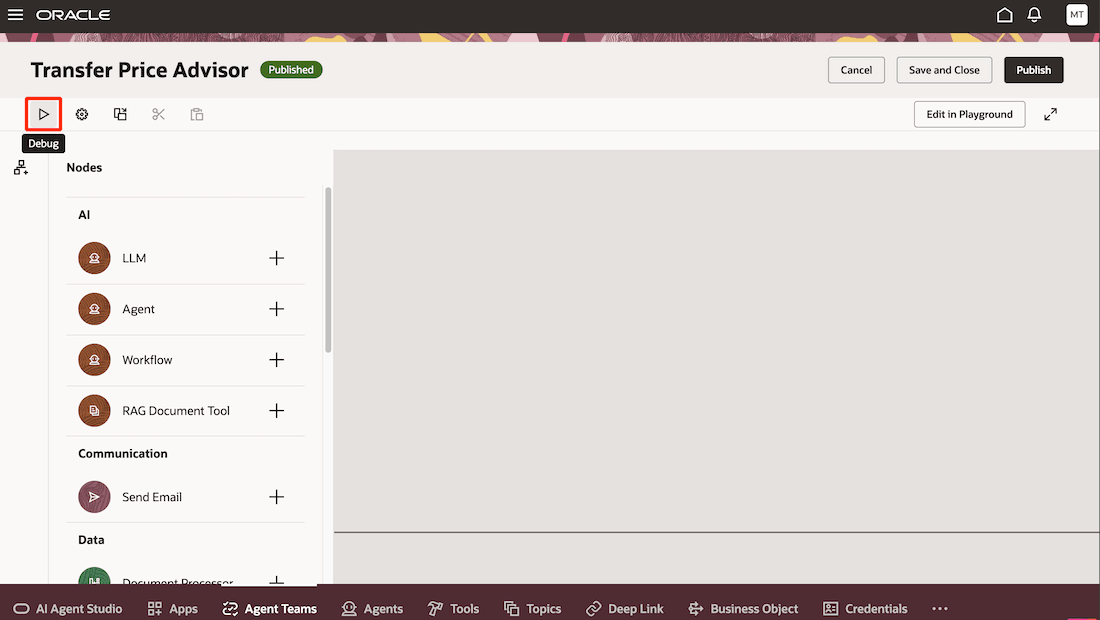
Task: Select the LLM label text
Action: pos(134,258)
